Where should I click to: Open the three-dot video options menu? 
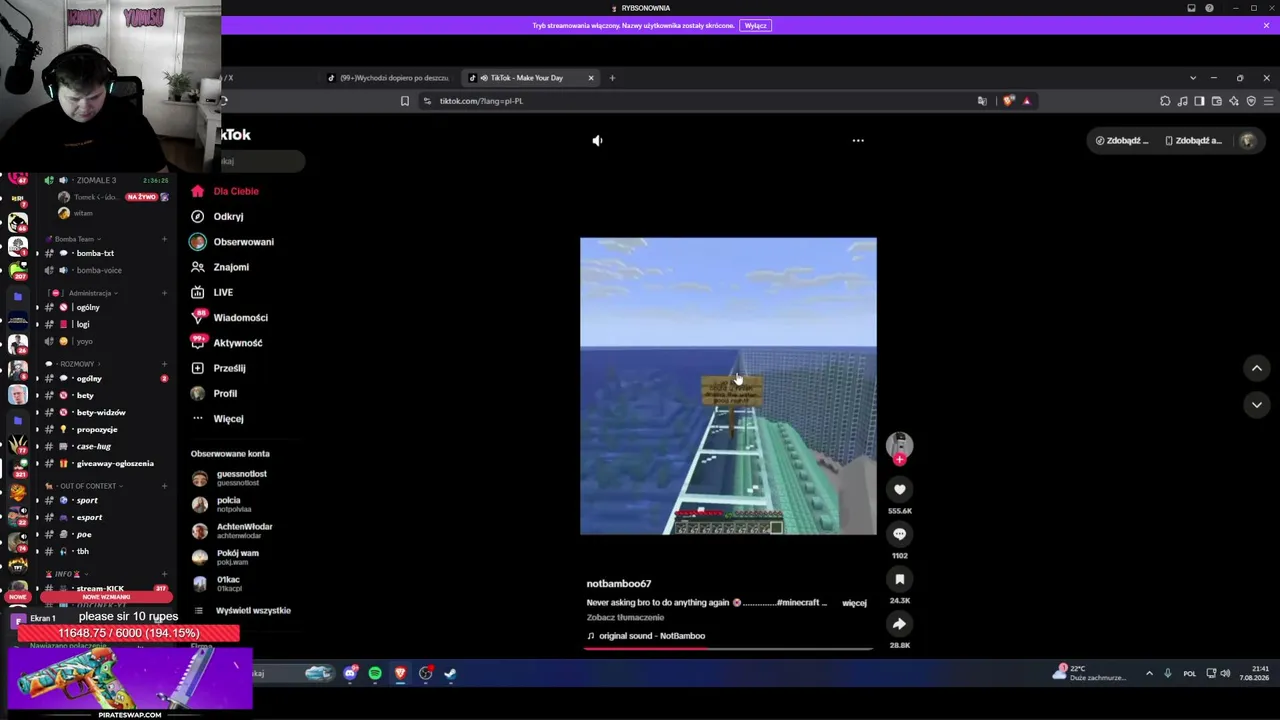coord(858,141)
